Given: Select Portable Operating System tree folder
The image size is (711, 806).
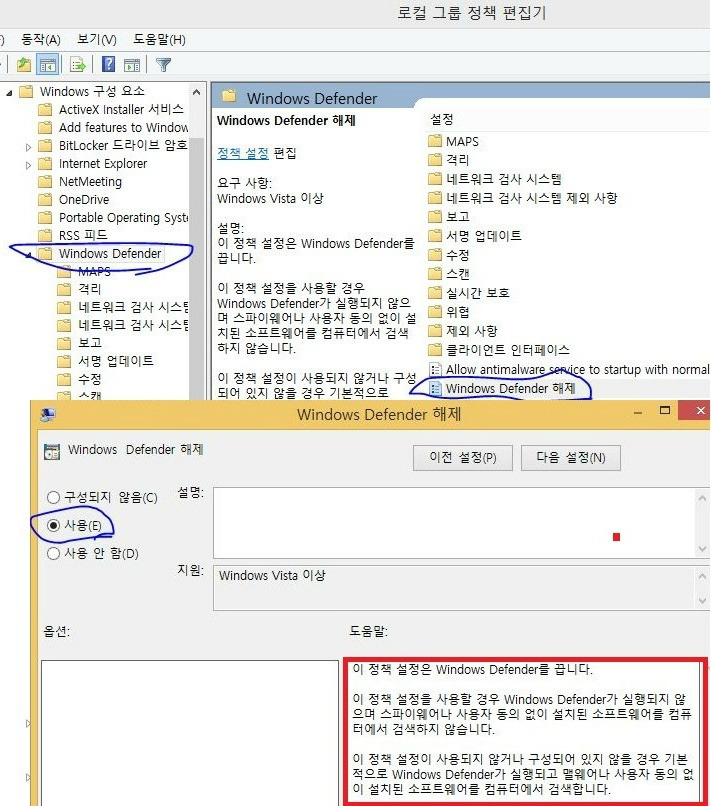Looking at the screenshot, I should click(114, 217).
